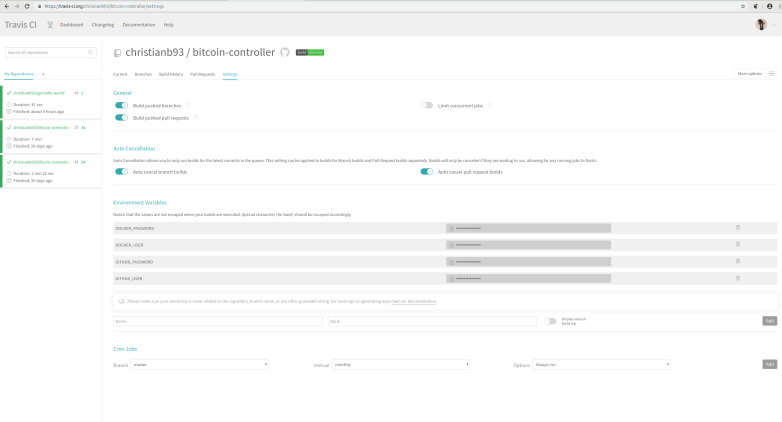This screenshot has width=782, height=422.
Task: Open the go-hello-world repository in sidebar
Action: coord(39,93)
